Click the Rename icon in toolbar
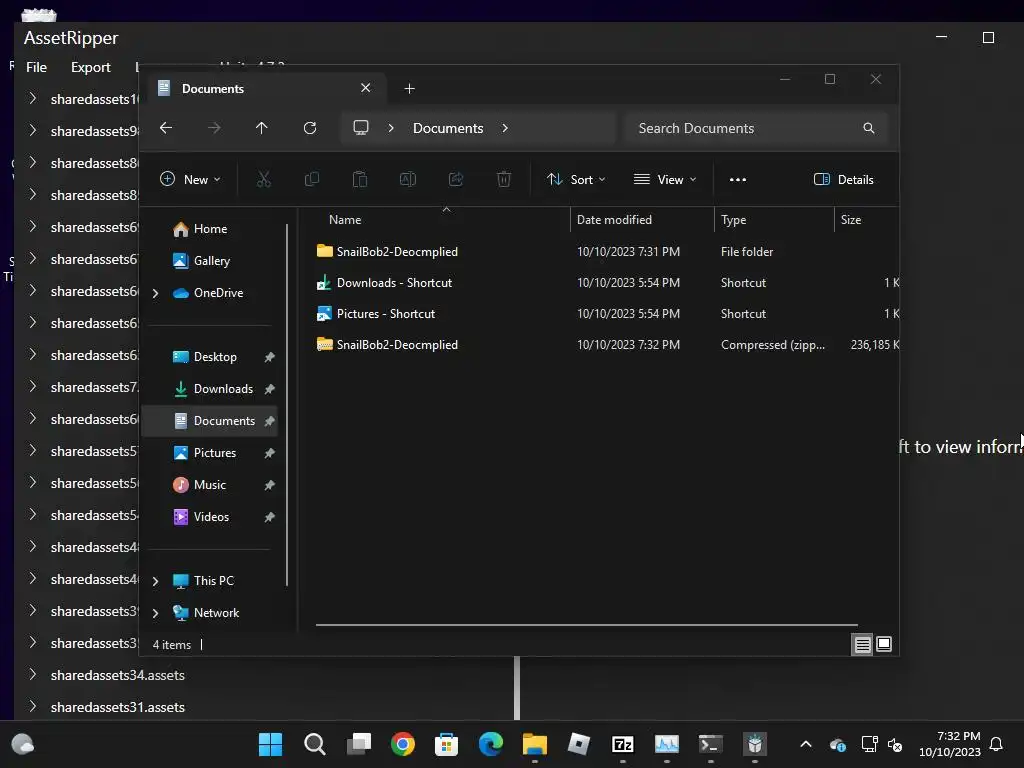The width and height of the screenshot is (1024, 768). click(x=408, y=180)
